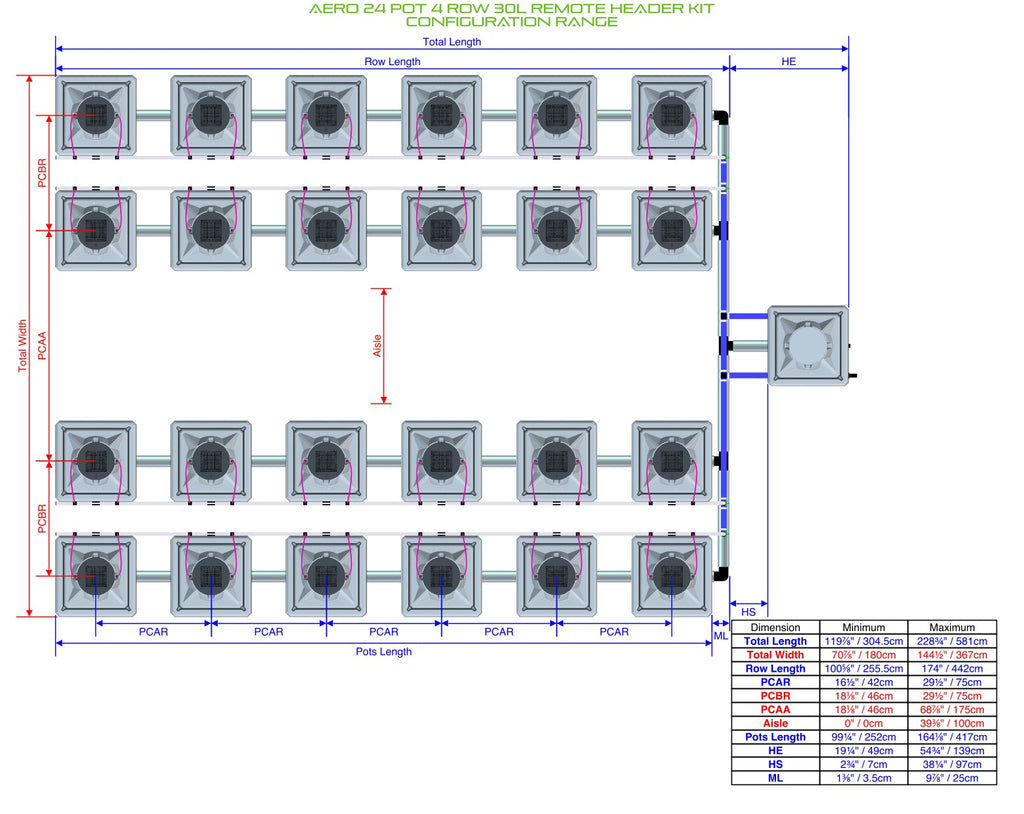Screen dimensions: 1024x814
Task: Click the maximum value '174" / 442cm'
Action: [x=952, y=668]
